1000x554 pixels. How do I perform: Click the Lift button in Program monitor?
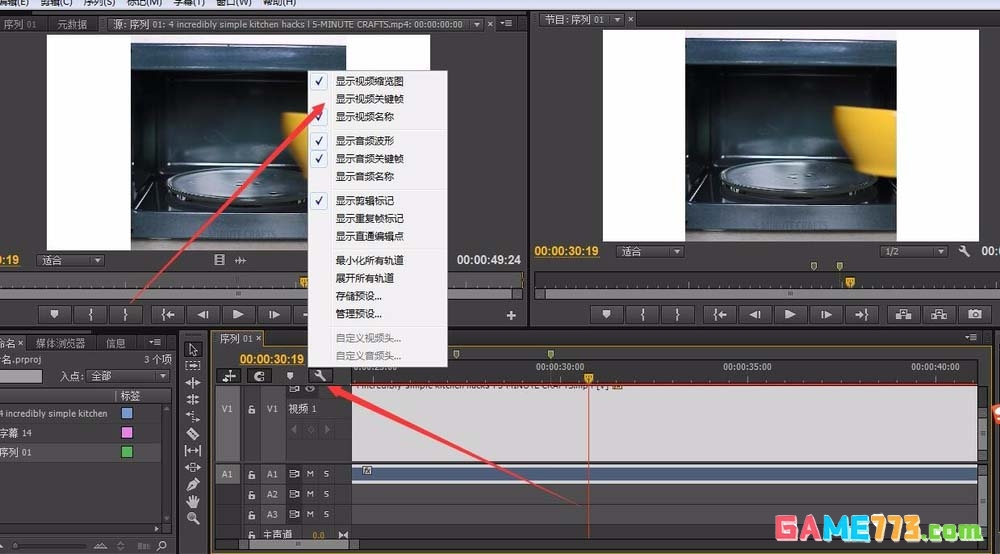click(903, 314)
